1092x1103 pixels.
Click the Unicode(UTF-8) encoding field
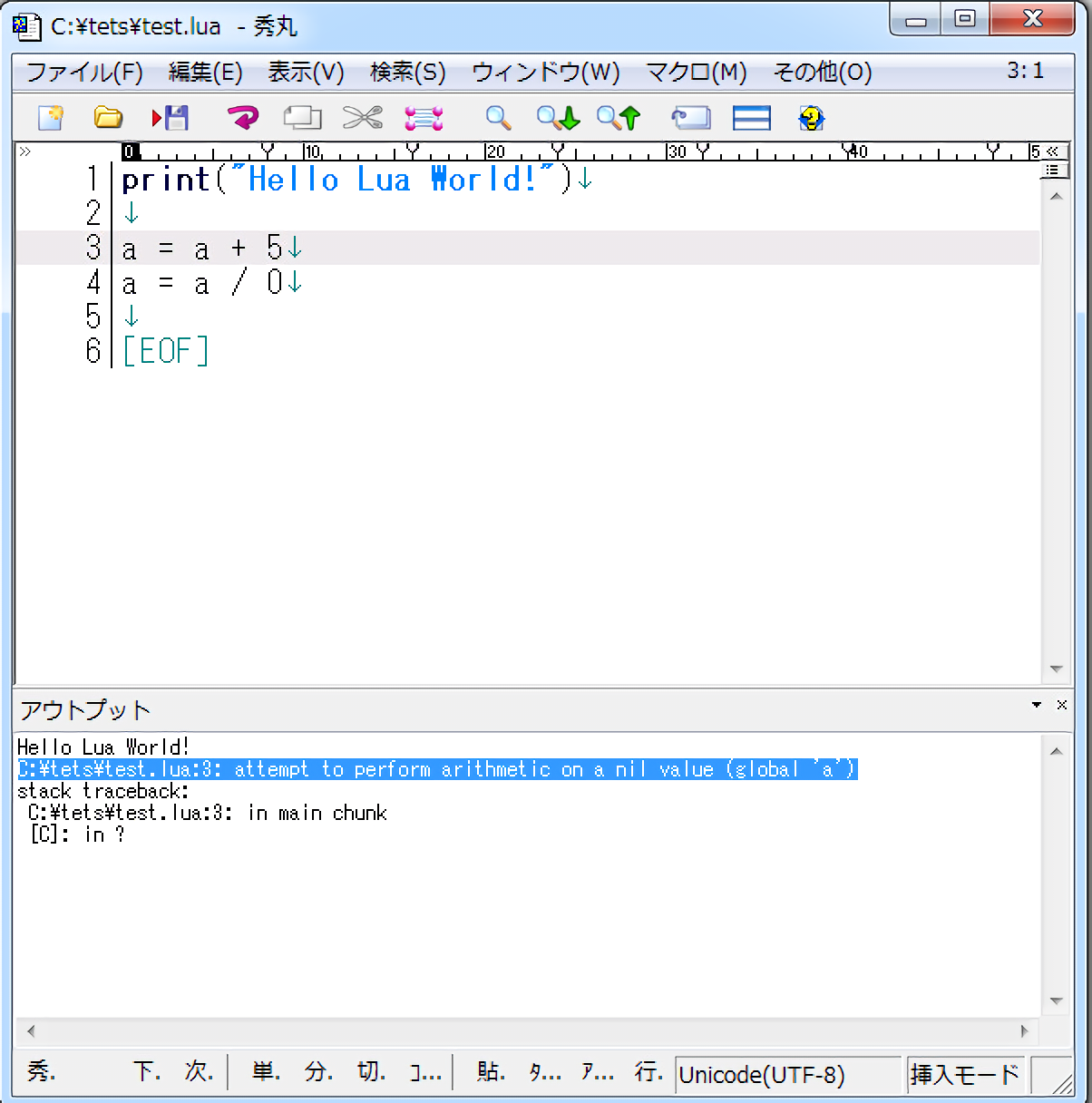pyautogui.click(x=787, y=1075)
